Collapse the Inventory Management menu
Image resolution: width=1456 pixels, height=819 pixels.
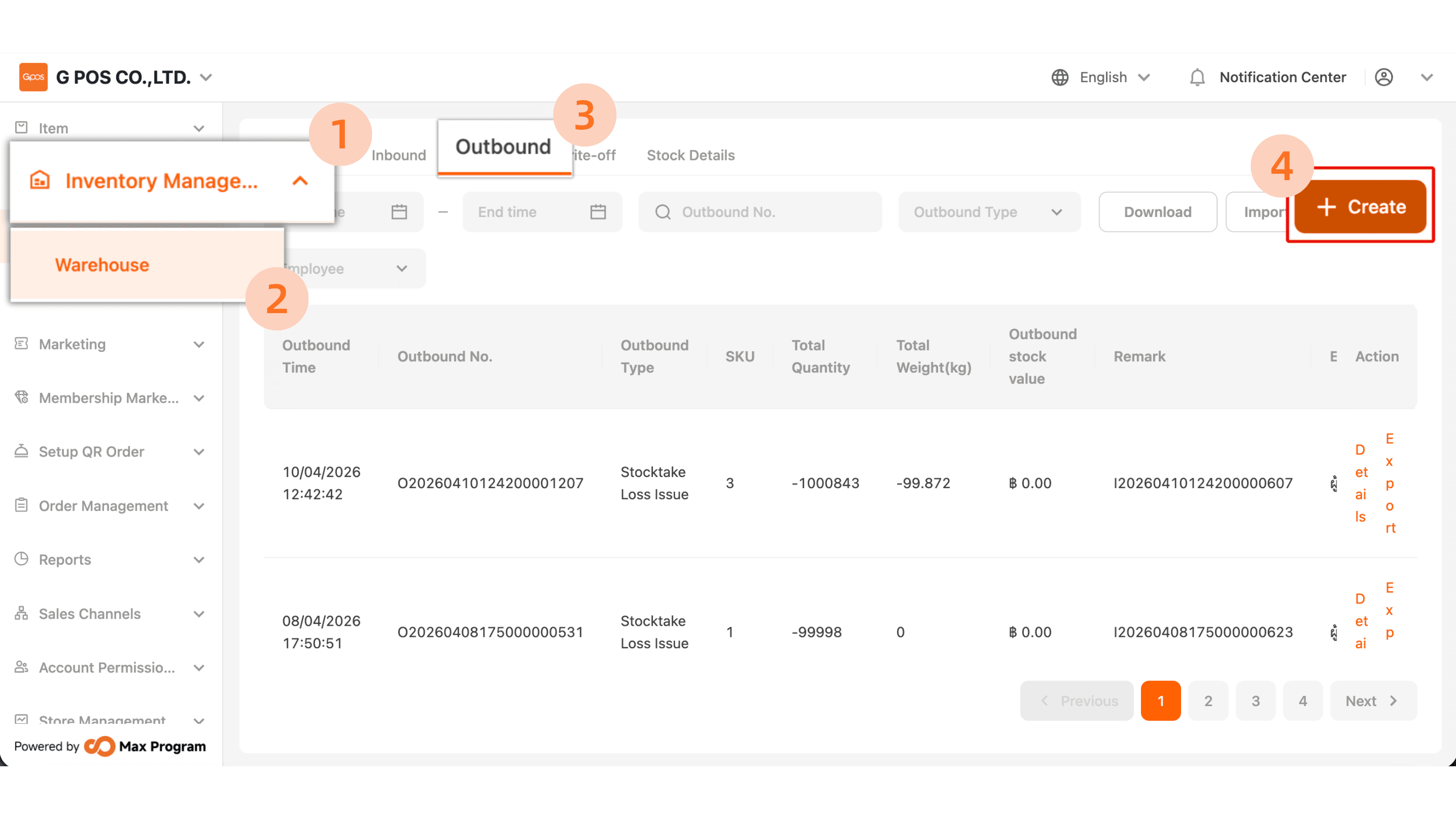(300, 181)
